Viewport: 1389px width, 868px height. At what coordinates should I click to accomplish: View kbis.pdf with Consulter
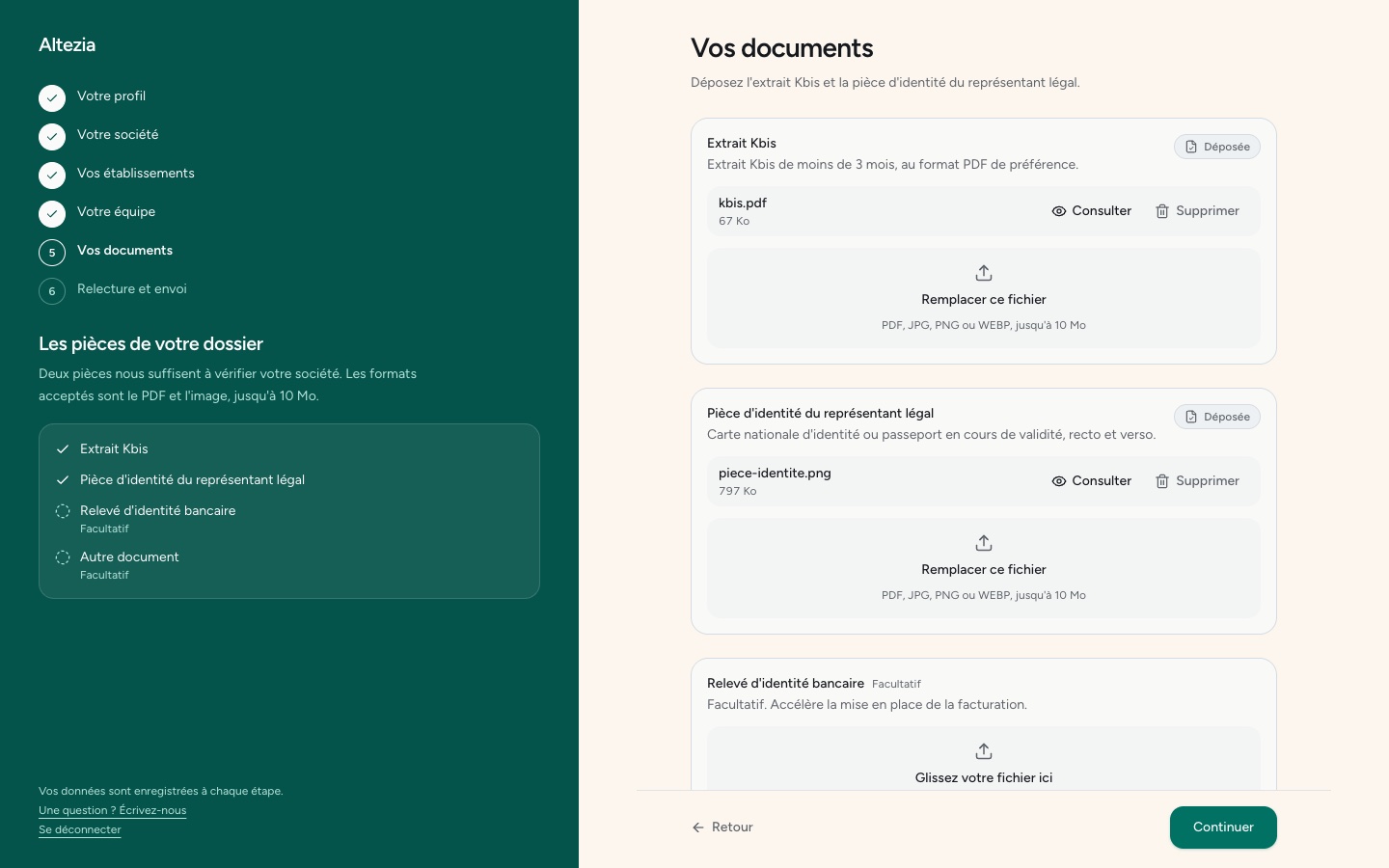1091,211
